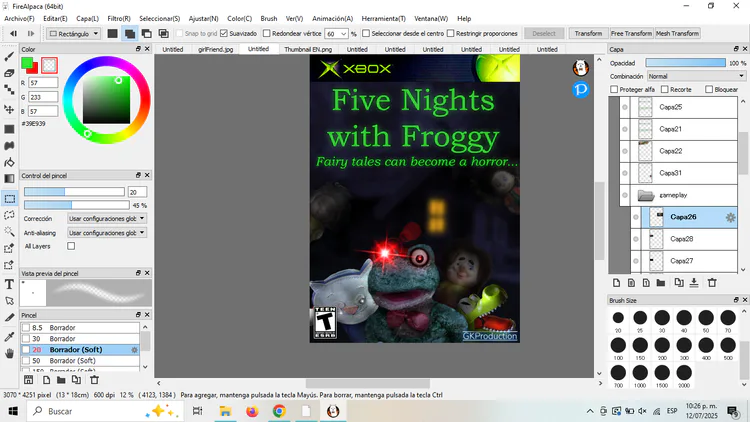Click the R color value field

(43, 83)
